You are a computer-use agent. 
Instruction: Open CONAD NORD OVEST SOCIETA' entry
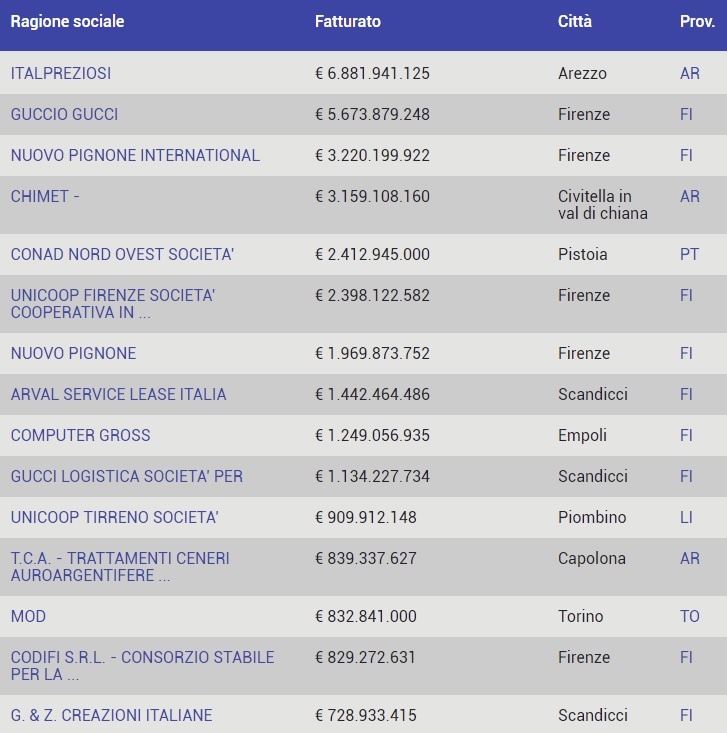pos(122,254)
